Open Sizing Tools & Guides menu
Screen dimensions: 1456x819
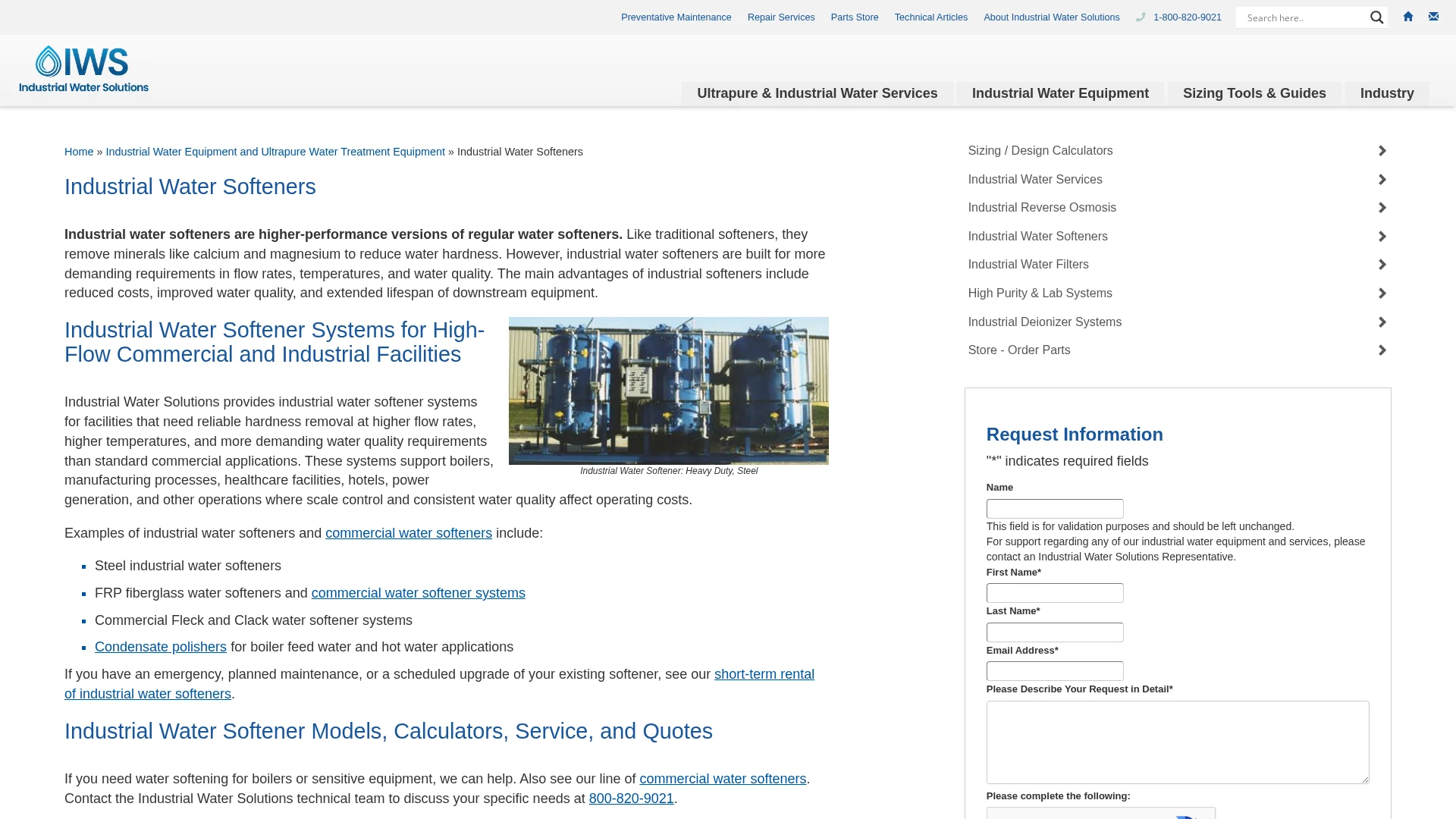point(1254,93)
